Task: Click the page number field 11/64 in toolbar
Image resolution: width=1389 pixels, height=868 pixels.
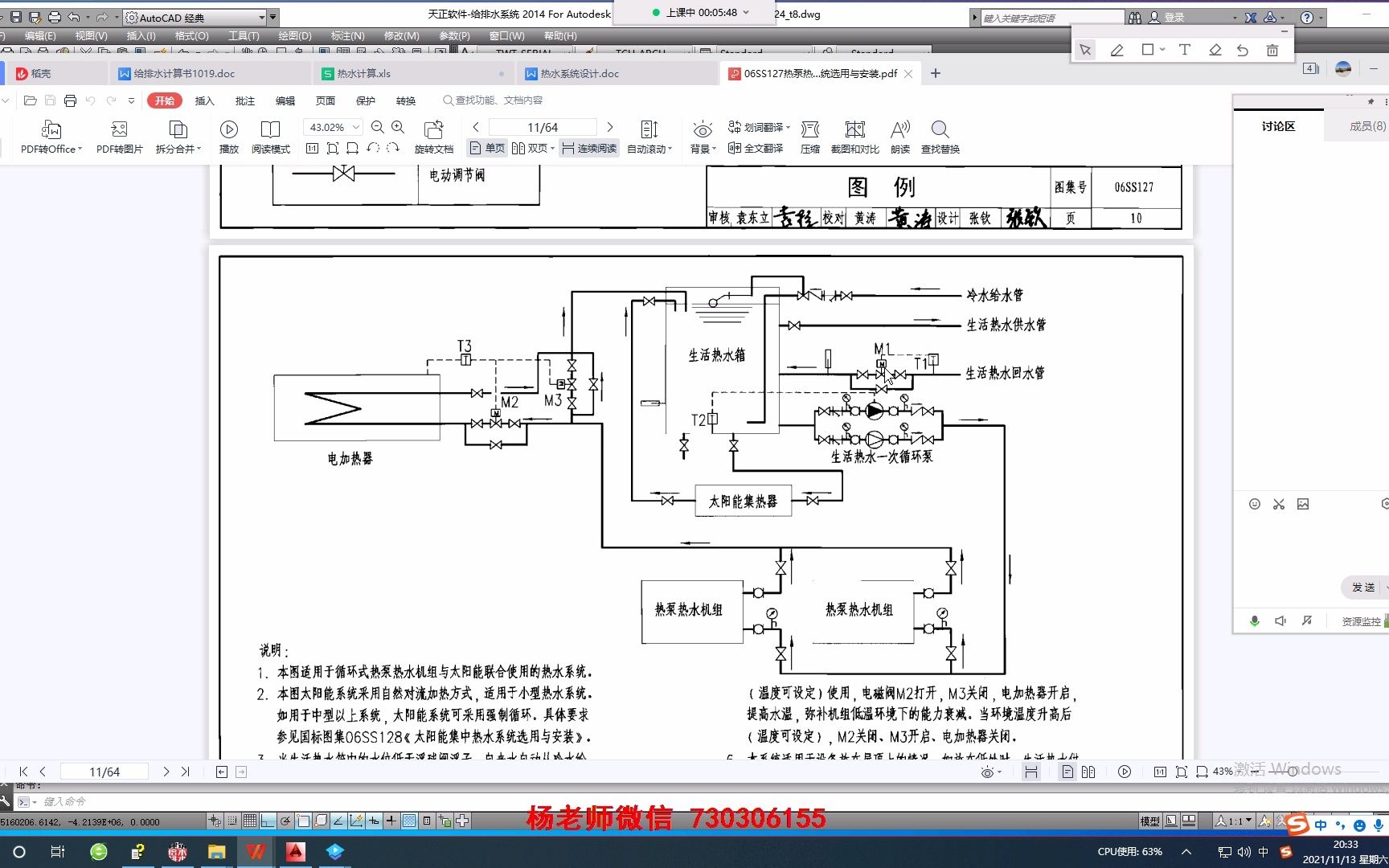Action: (x=543, y=127)
